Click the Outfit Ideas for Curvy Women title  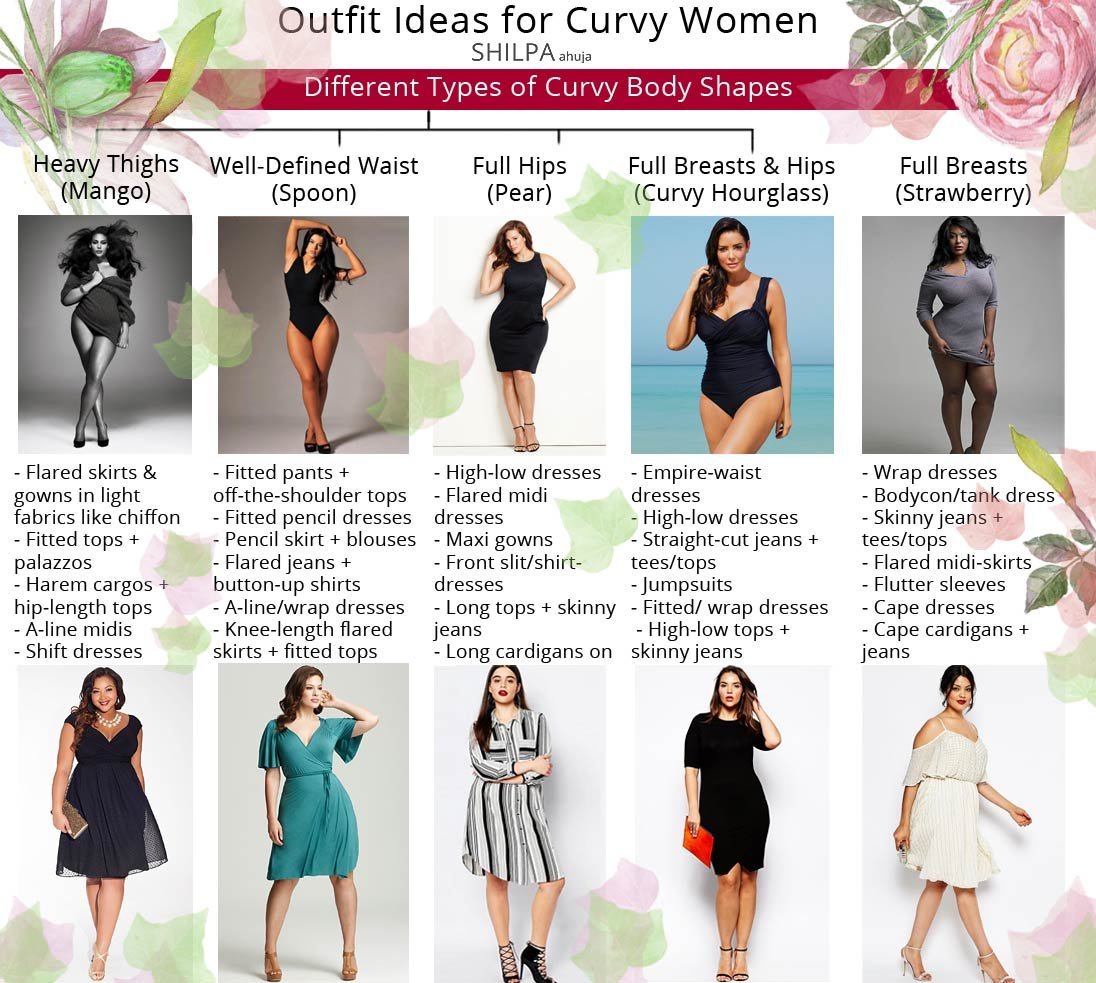(x=548, y=21)
